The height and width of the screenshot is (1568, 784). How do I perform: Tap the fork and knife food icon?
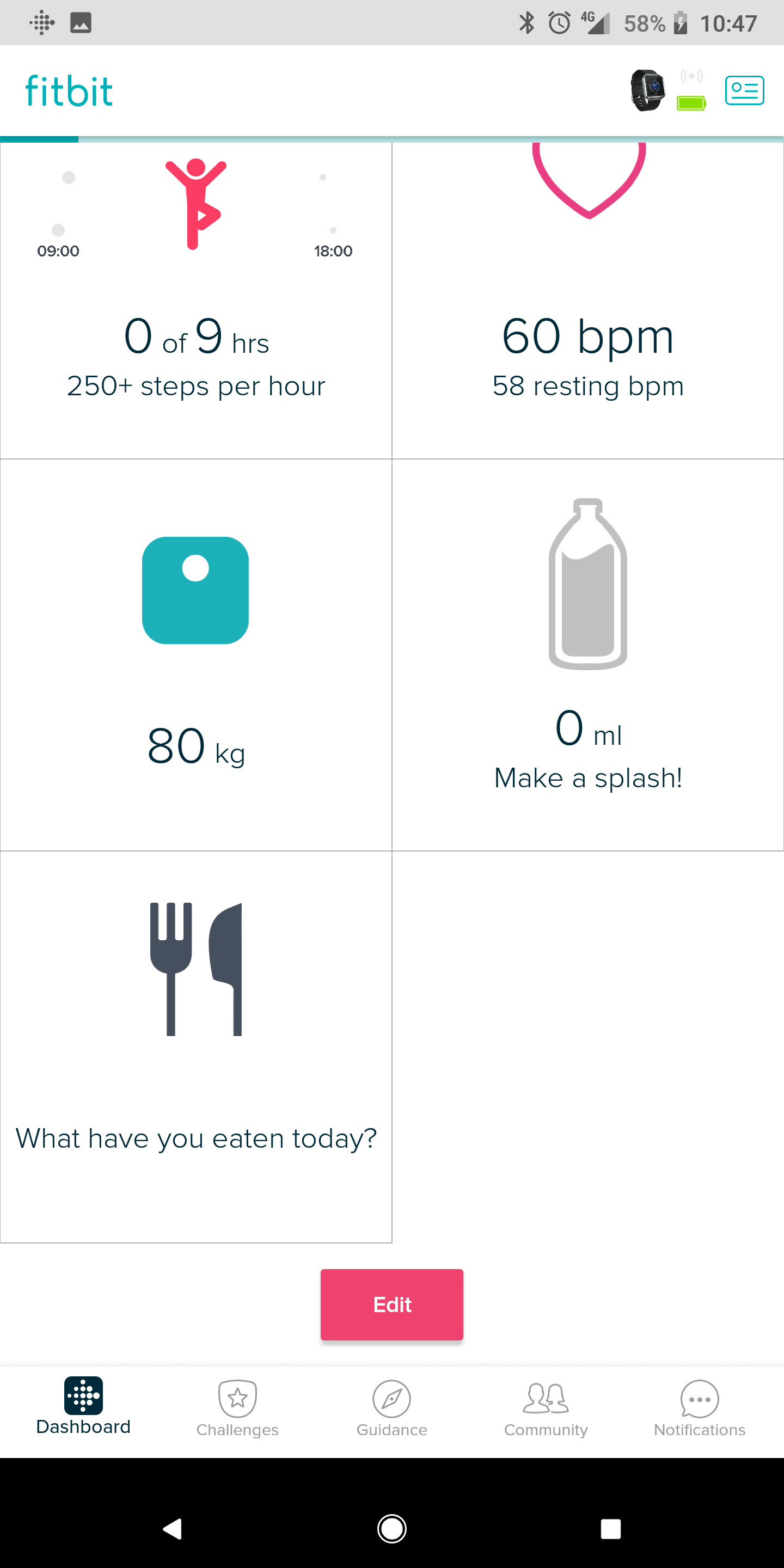point(195,969)
